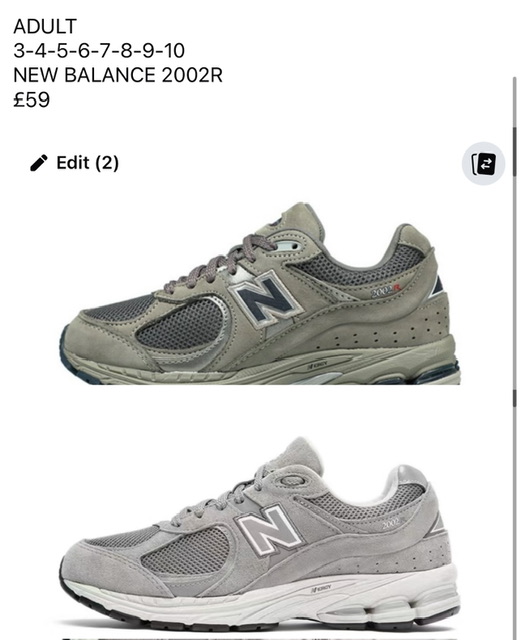The width and height of the screenshot is (520, 640).
Task: Open the photo swap cards icon
Action: pos(484,163)
